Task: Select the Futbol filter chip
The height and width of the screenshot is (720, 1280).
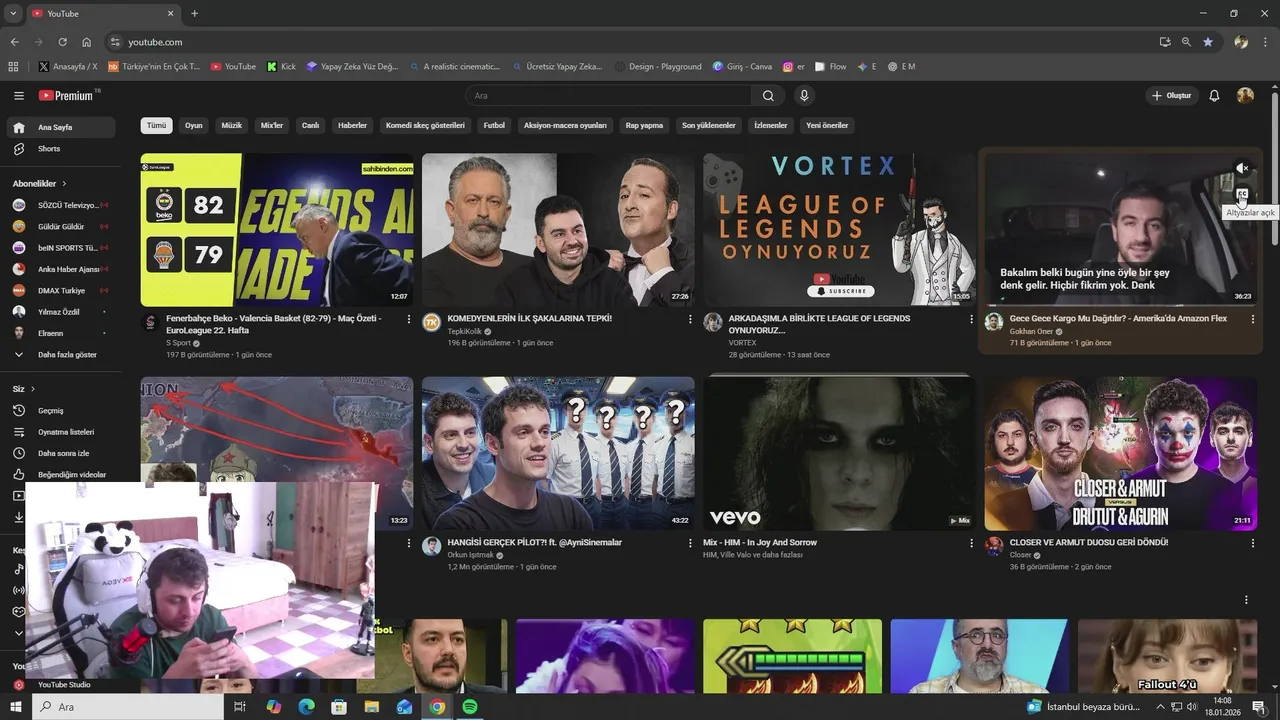Action: tap(494, 126)
